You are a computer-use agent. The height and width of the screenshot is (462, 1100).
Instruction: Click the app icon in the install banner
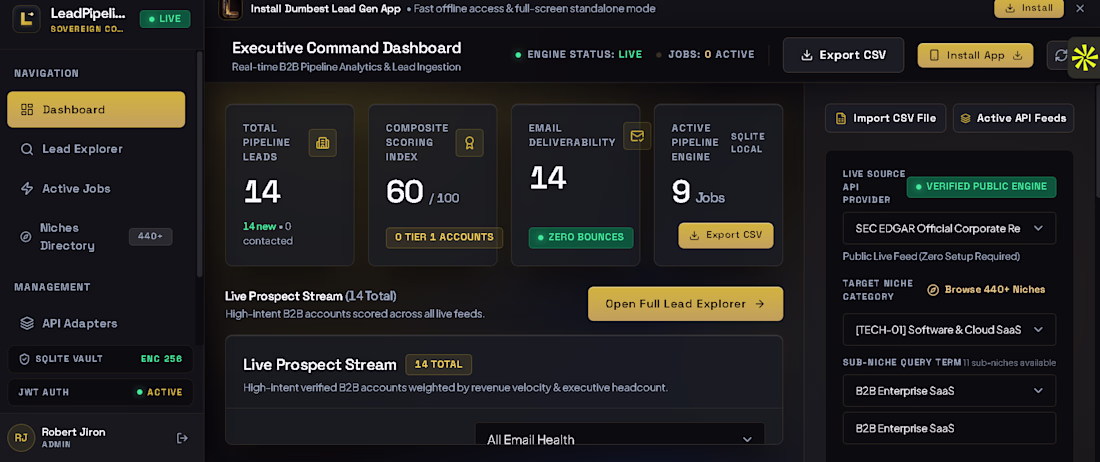(231, 8)
